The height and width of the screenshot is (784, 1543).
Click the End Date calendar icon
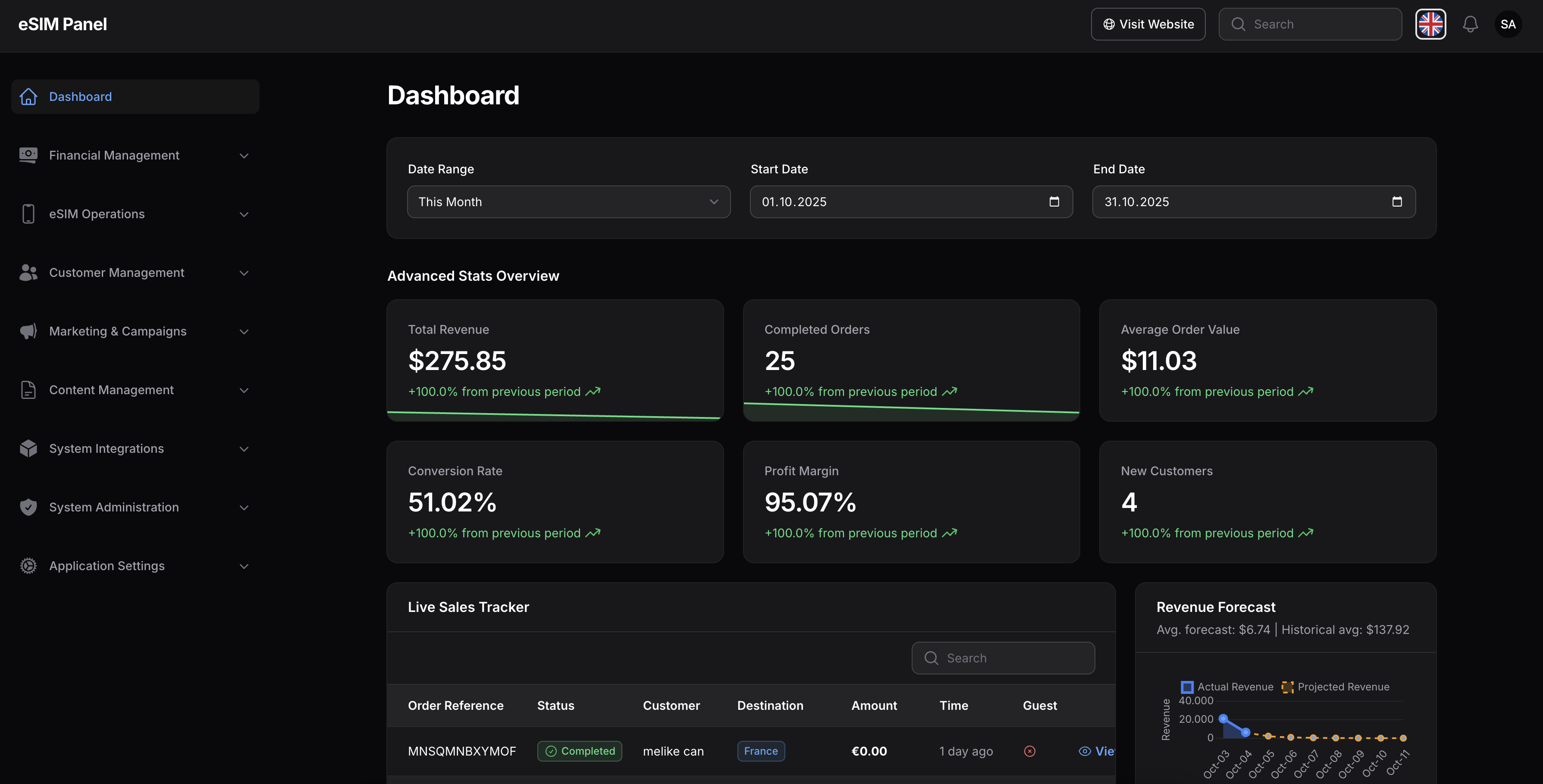click(x=1397, y=202)
